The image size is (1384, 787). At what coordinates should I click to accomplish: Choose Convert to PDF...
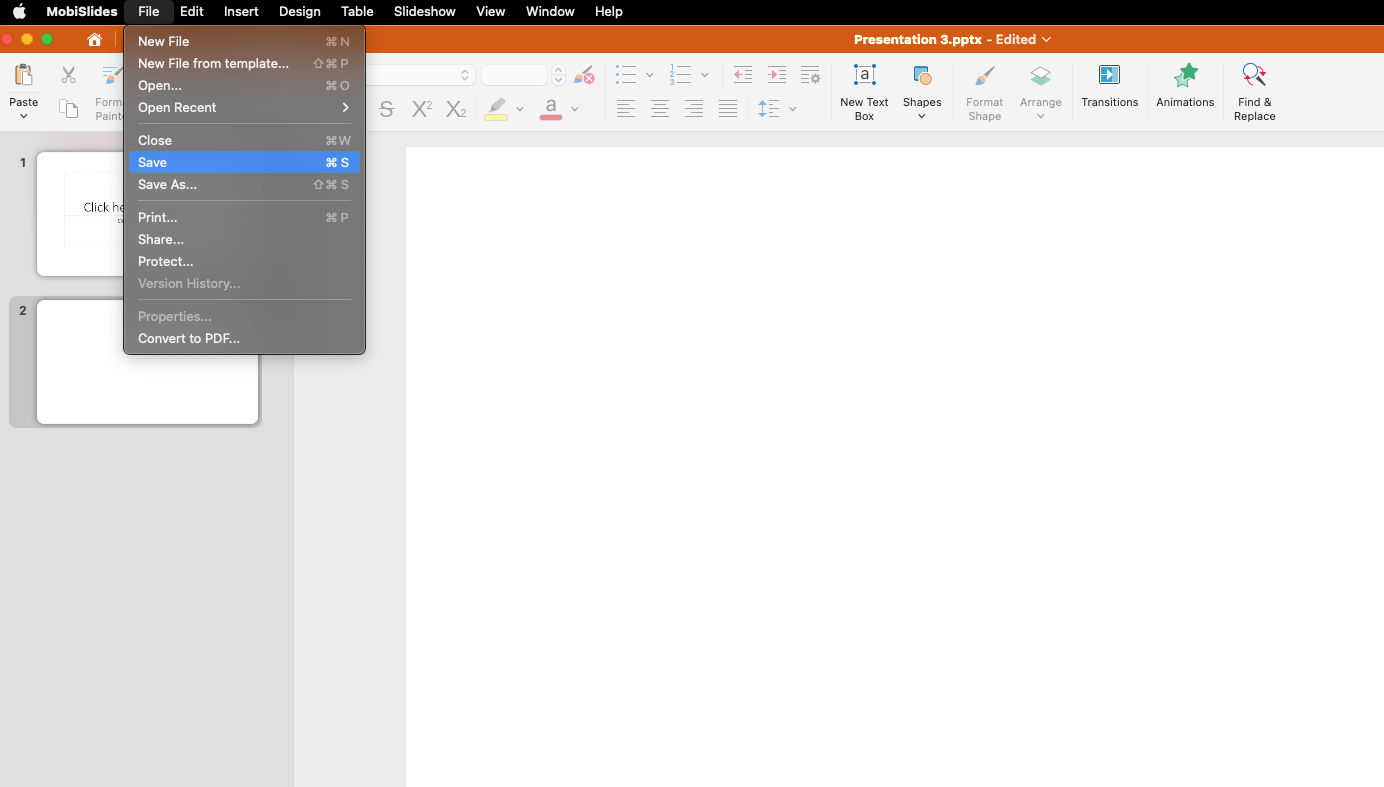coord(244,338)
